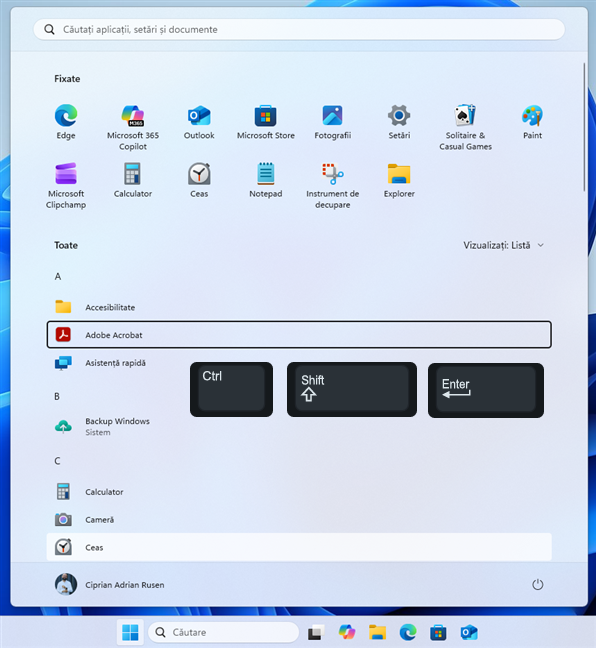Click the power button
Screen dimensions: 596x648
point(537,585)
